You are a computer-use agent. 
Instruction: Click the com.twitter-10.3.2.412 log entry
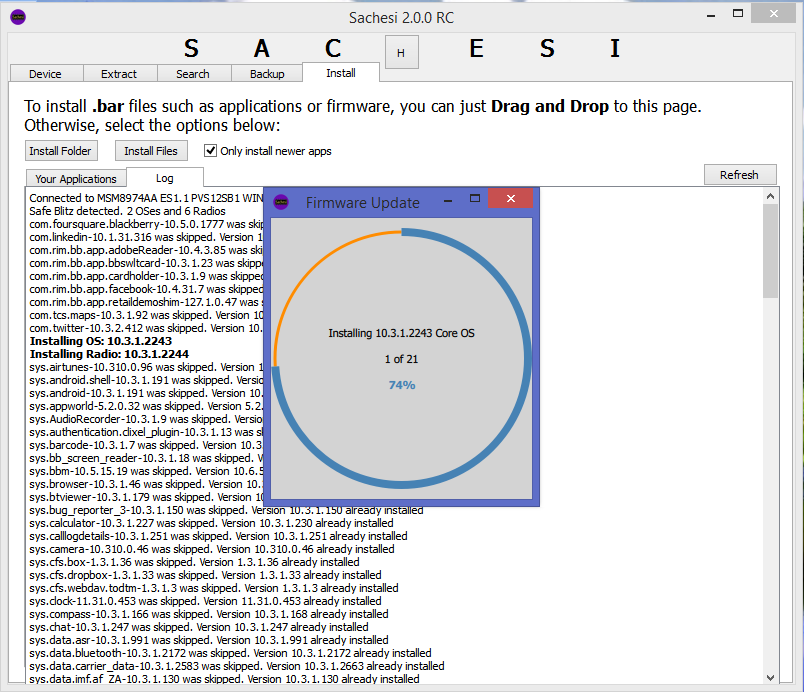pyautogui.click(x=146, y=328)
